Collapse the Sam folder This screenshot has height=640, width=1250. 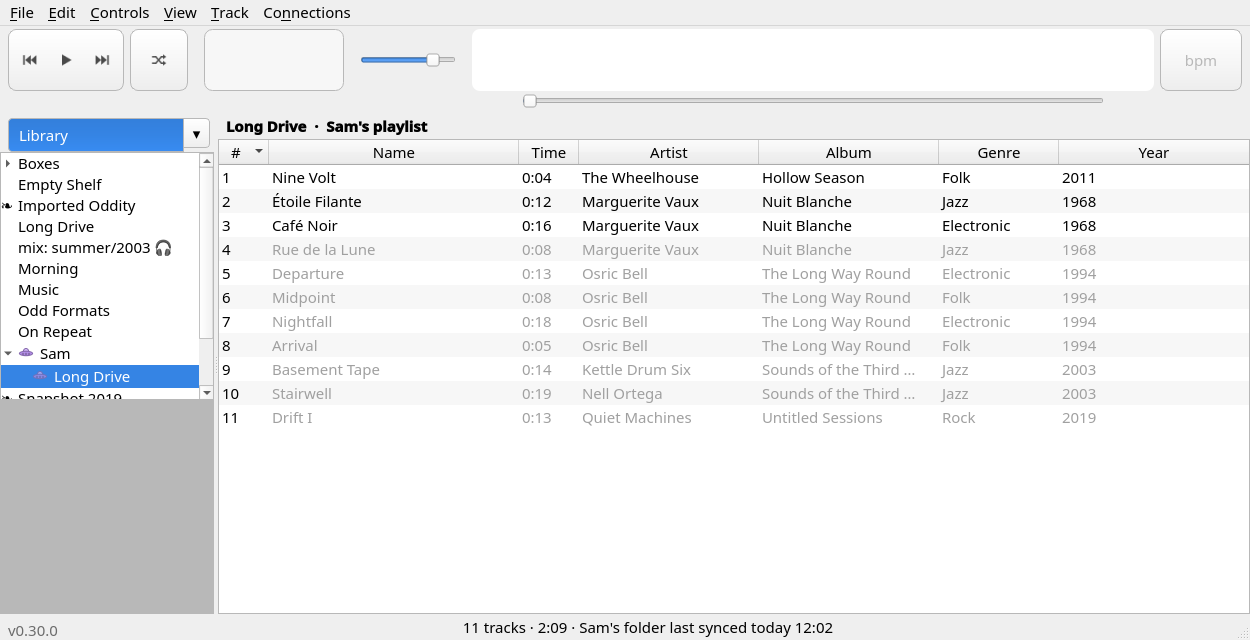tap(8, 354)
